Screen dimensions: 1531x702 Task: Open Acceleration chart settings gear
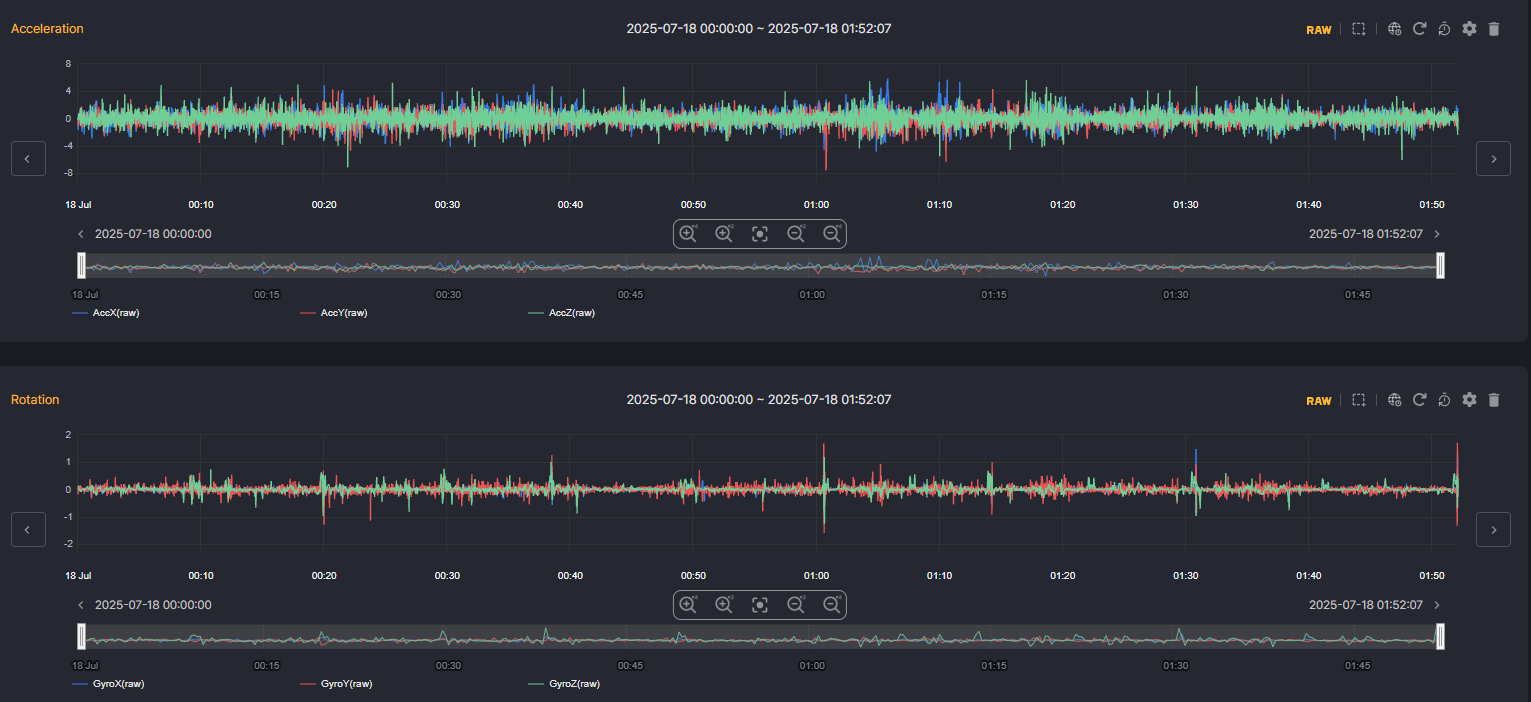1469,29
